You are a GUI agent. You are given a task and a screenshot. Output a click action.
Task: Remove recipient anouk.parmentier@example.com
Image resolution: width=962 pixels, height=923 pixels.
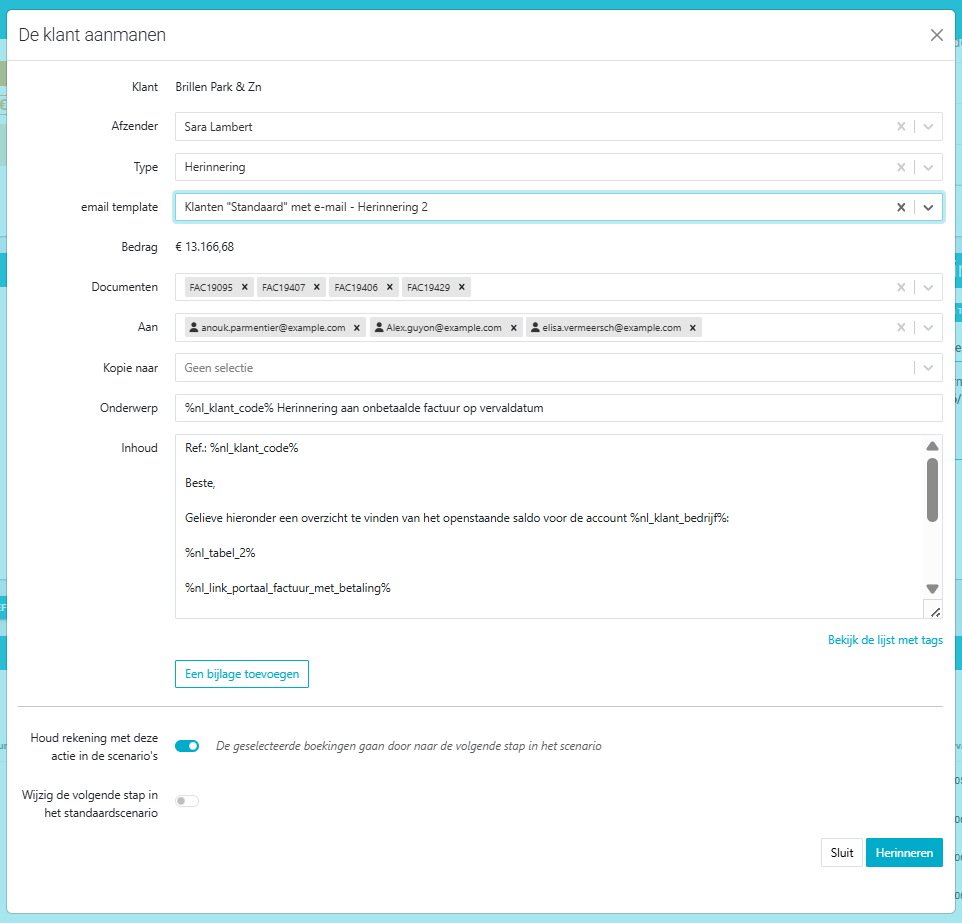tap(357, 327)
